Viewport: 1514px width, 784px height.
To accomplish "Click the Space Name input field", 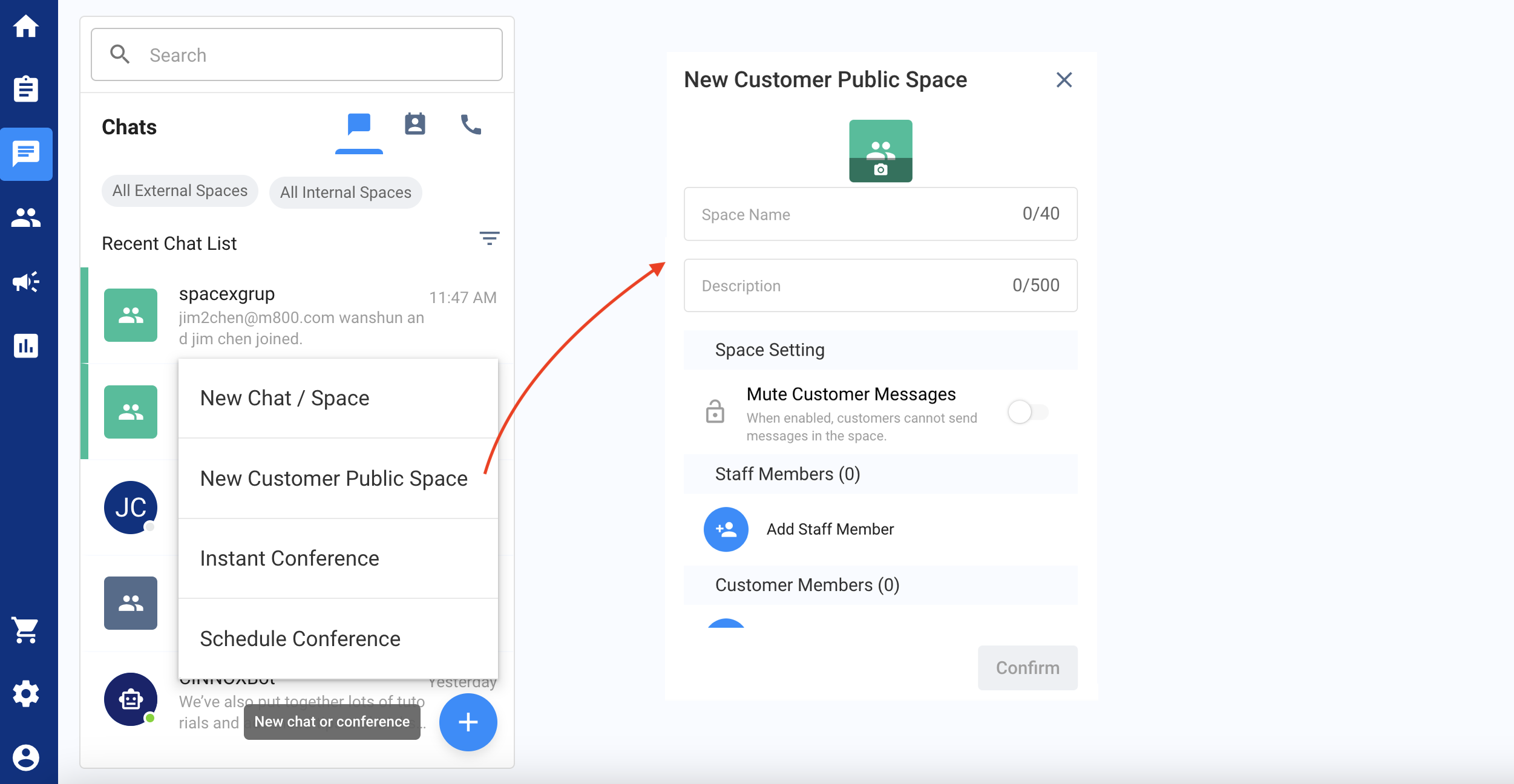I will (878, 214).
